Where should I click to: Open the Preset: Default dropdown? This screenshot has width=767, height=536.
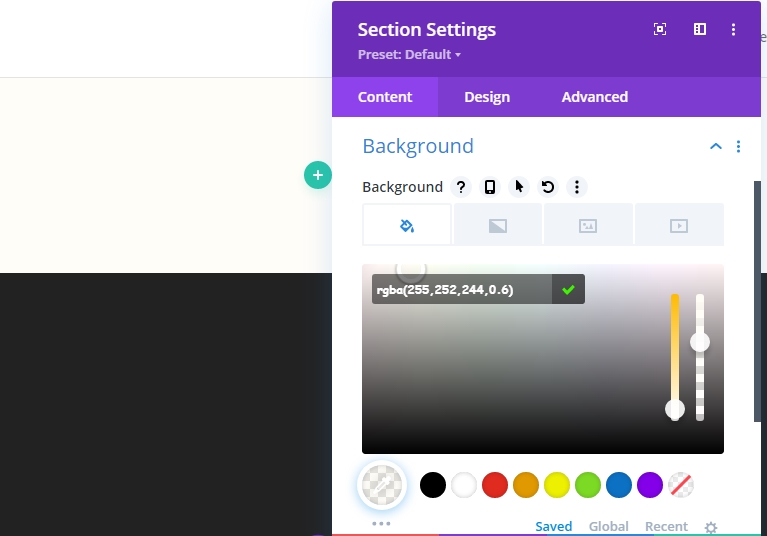pyautogui.click(x=409, y=54)
